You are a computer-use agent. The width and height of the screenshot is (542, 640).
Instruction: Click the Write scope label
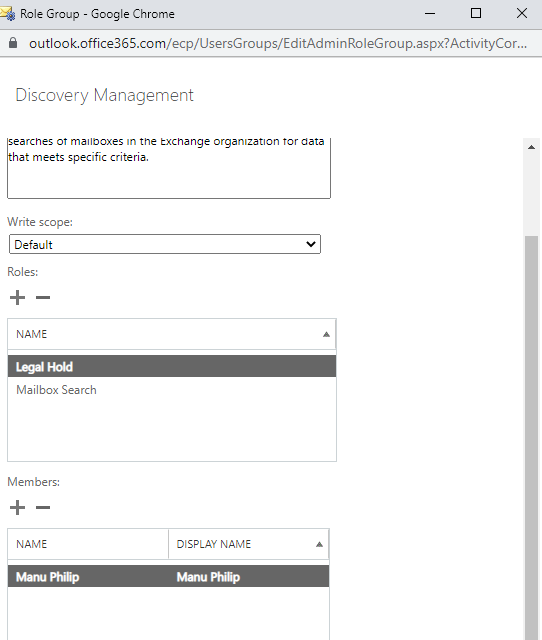click(40, 222)
